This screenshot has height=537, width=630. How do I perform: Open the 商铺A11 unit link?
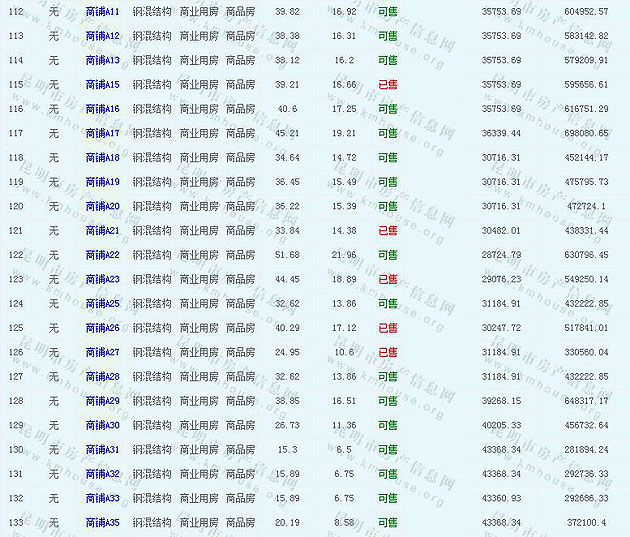point(102,11)
